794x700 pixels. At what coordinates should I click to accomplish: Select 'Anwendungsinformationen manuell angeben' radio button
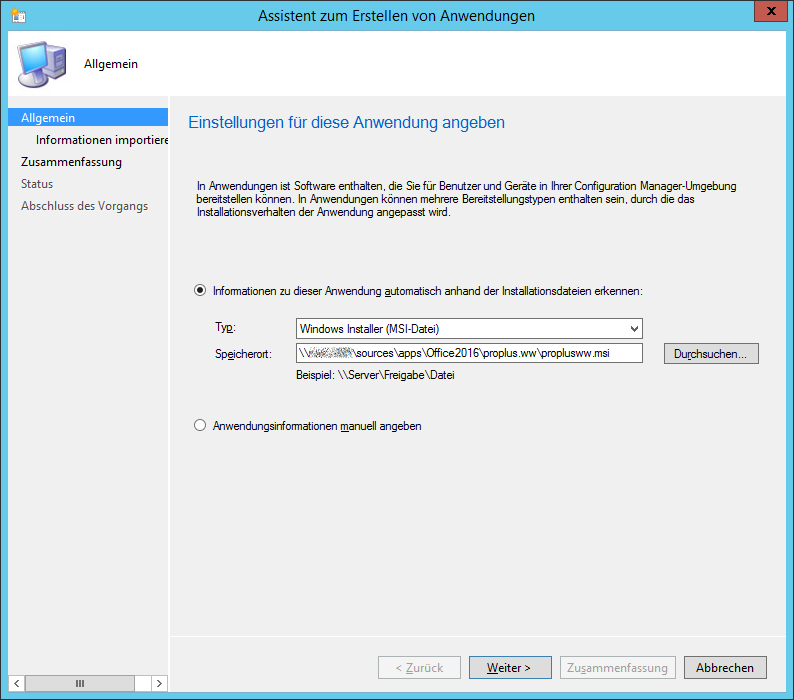(199, 426)
